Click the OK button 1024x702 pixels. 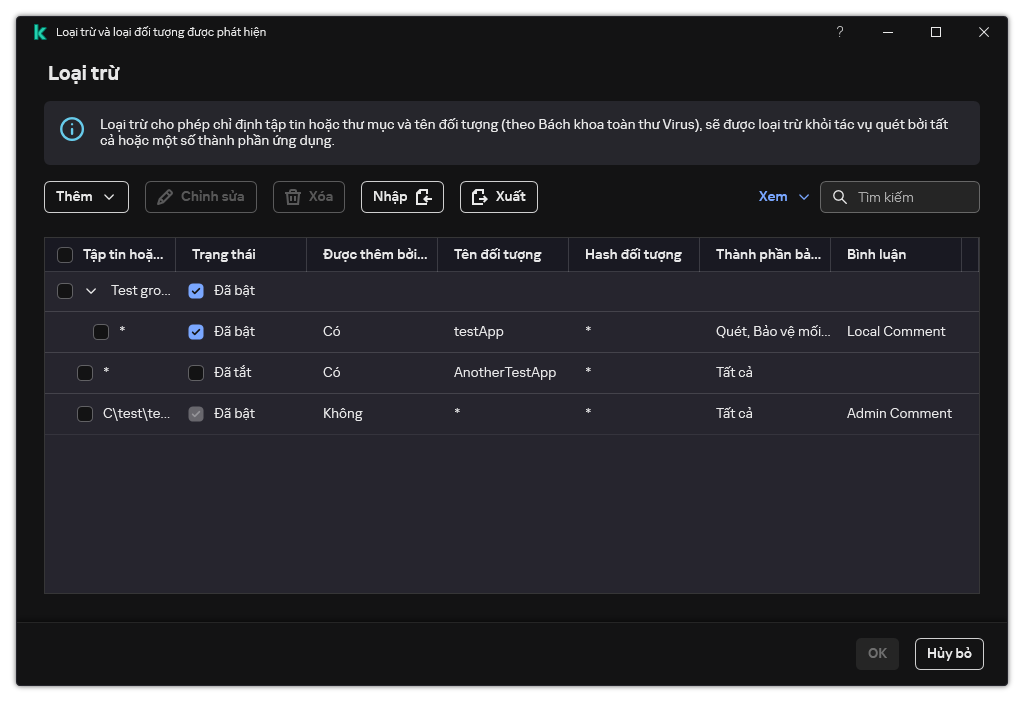(877, 653)
